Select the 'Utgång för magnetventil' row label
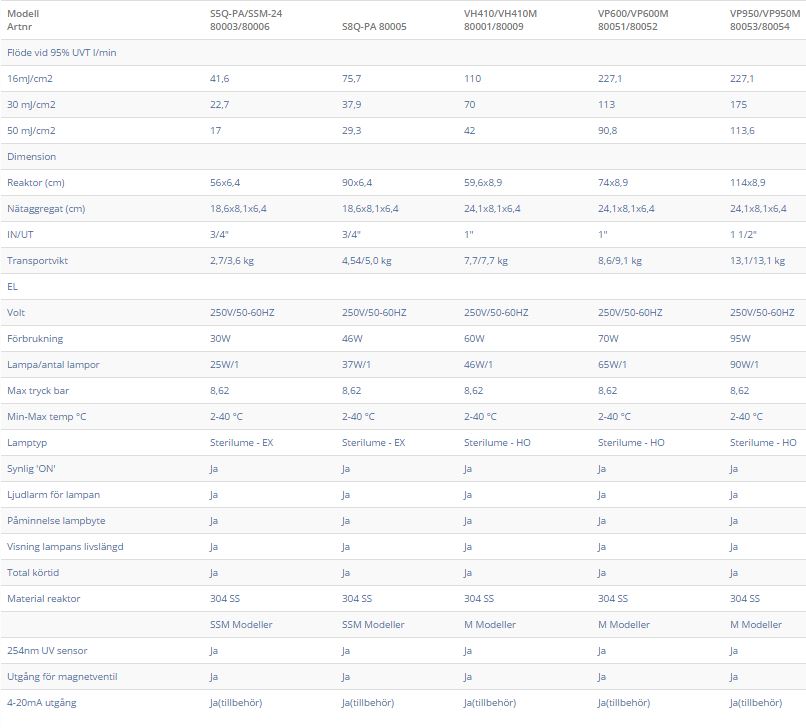The image size is (806, 728). pos(62,676)
